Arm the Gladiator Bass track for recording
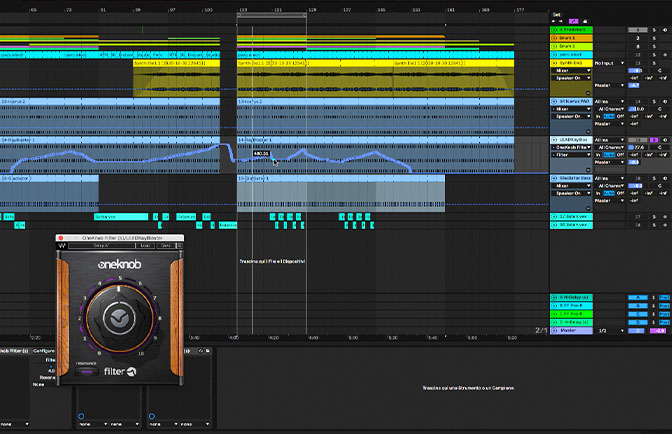Viewport: 672px width, 434px height. pyautogui.click(x=665, y=178)
